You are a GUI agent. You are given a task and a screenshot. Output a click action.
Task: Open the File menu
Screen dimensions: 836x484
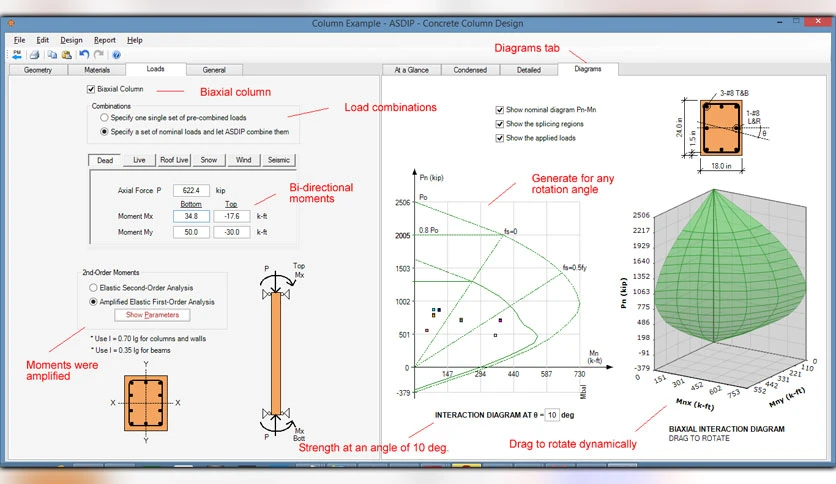pos(20,40)
